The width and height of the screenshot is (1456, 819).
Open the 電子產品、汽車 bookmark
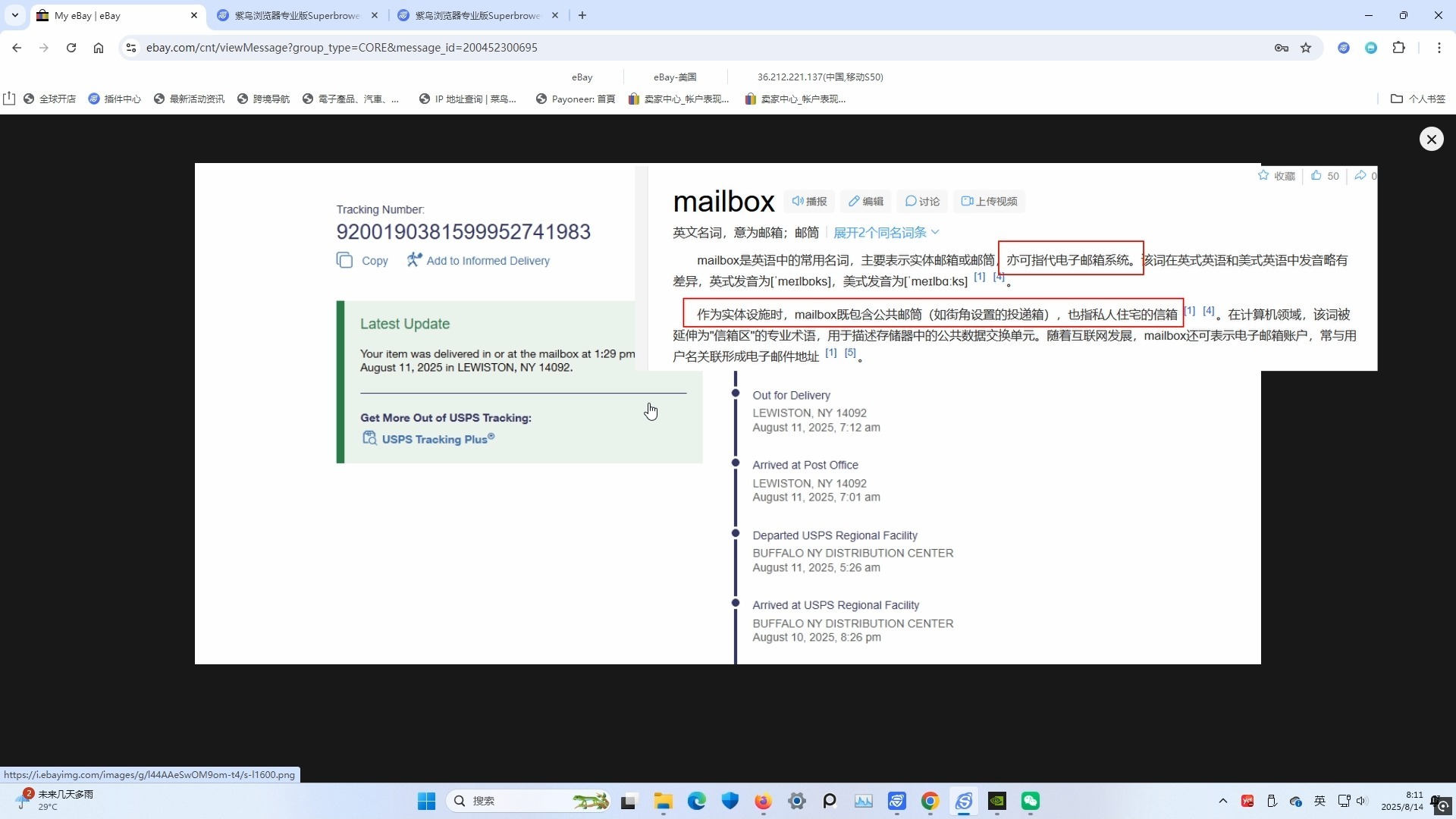[x=350, y=99]
